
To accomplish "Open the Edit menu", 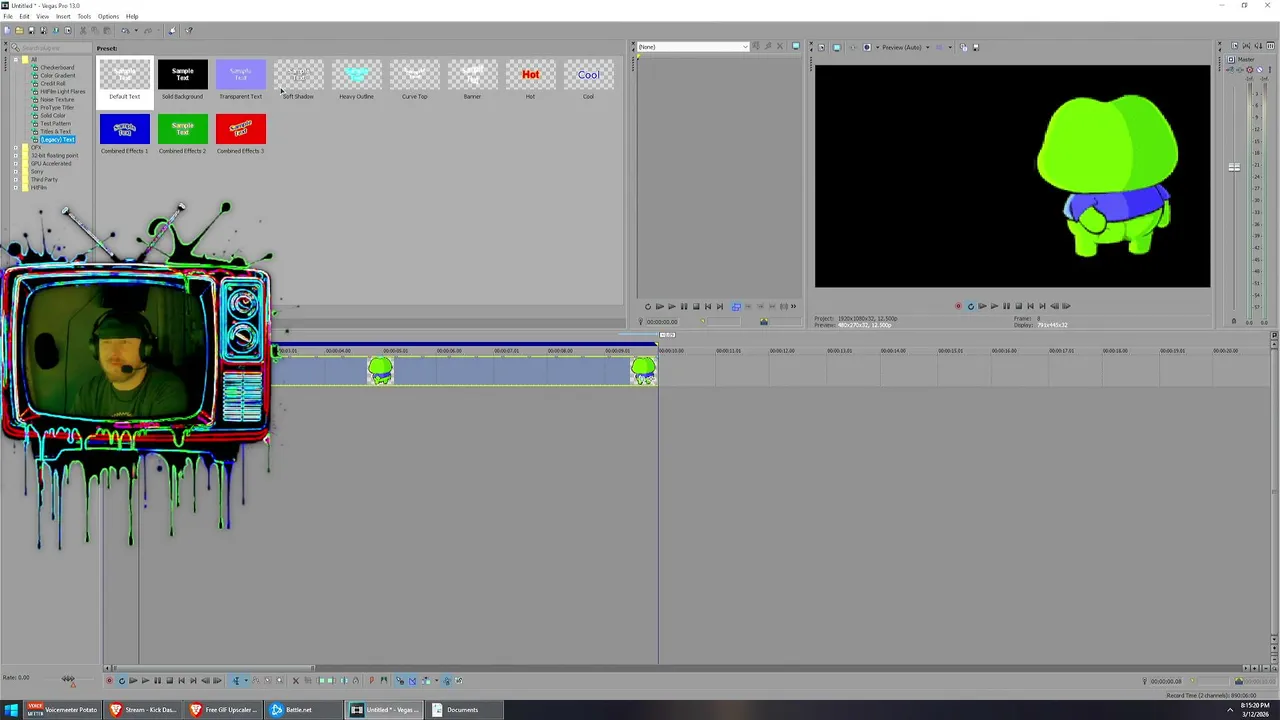I will (x=24, y=16).
